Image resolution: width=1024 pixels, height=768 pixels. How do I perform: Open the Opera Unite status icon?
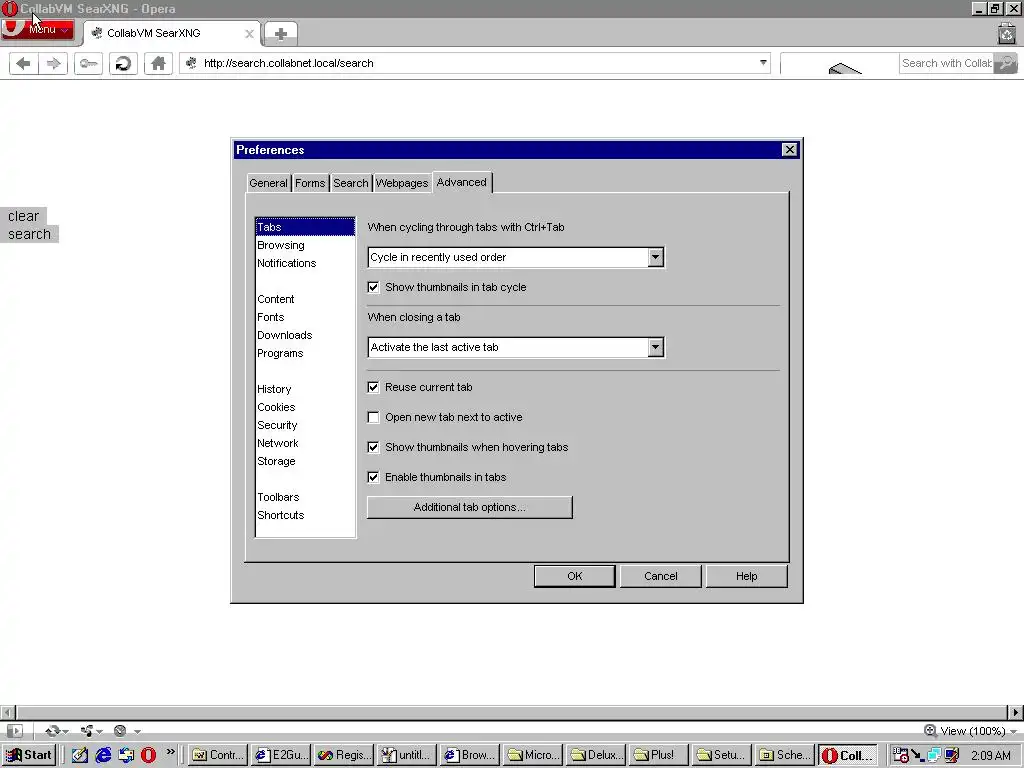(x=86, y=731)
